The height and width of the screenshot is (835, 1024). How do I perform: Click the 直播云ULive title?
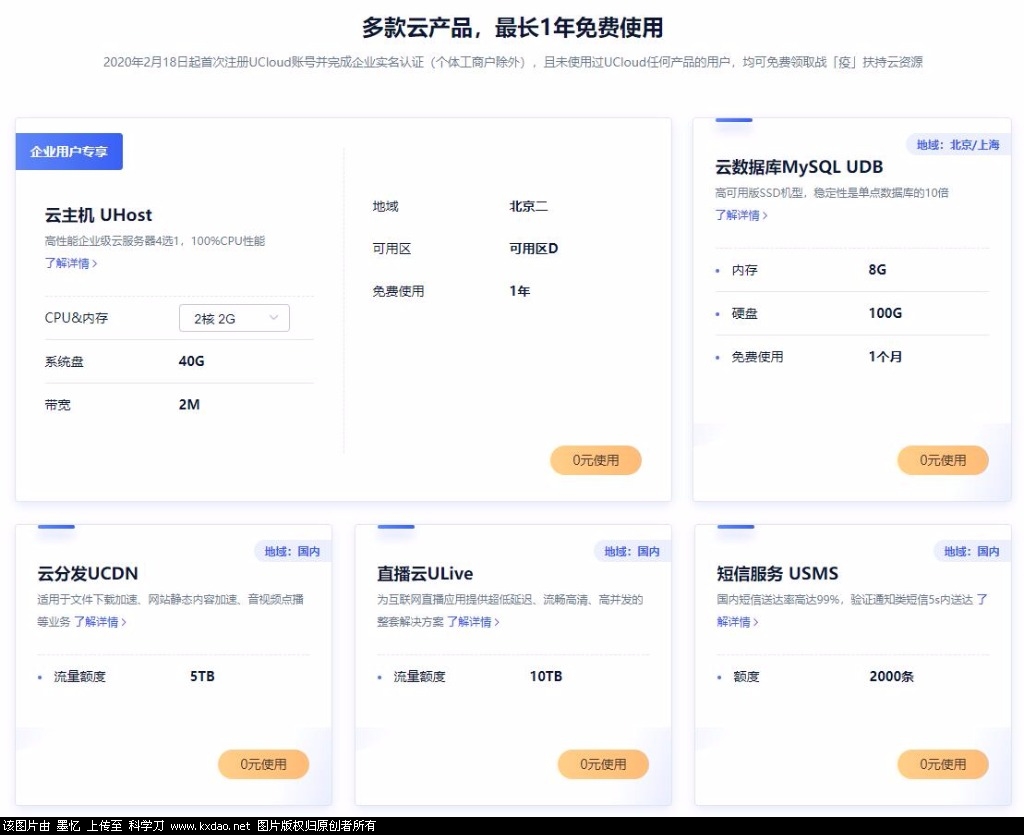(x=424, y=574)
